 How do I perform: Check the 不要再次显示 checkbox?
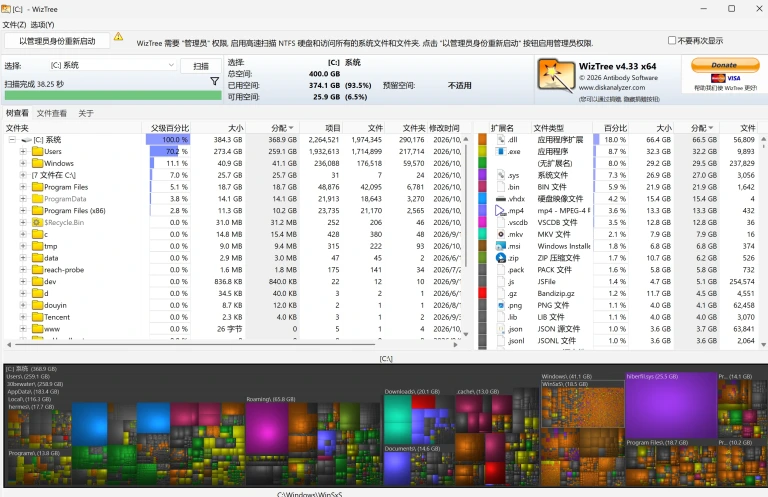(672, 40)
